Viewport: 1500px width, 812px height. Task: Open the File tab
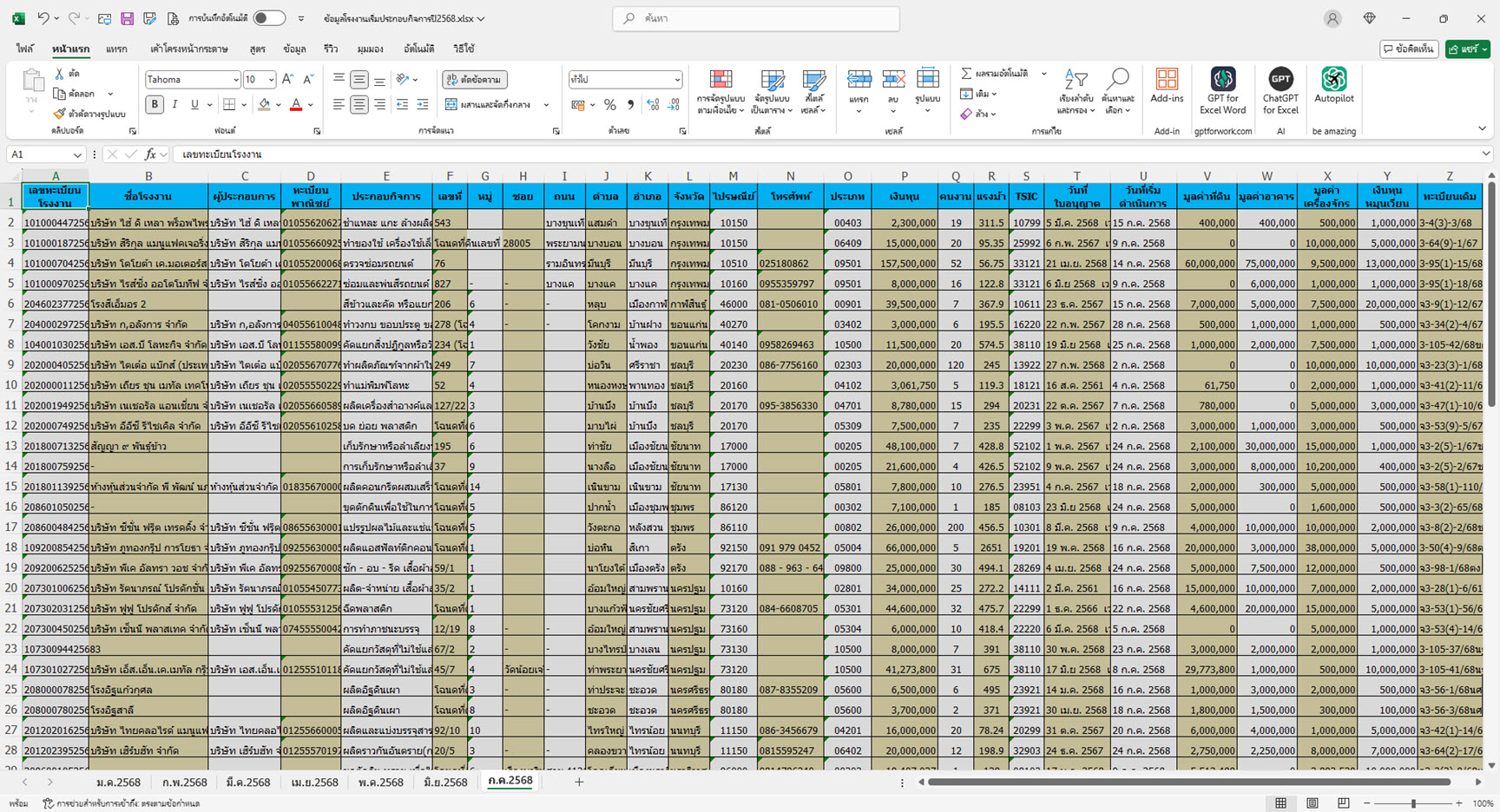pyautogui.click(x=25, y=49)
